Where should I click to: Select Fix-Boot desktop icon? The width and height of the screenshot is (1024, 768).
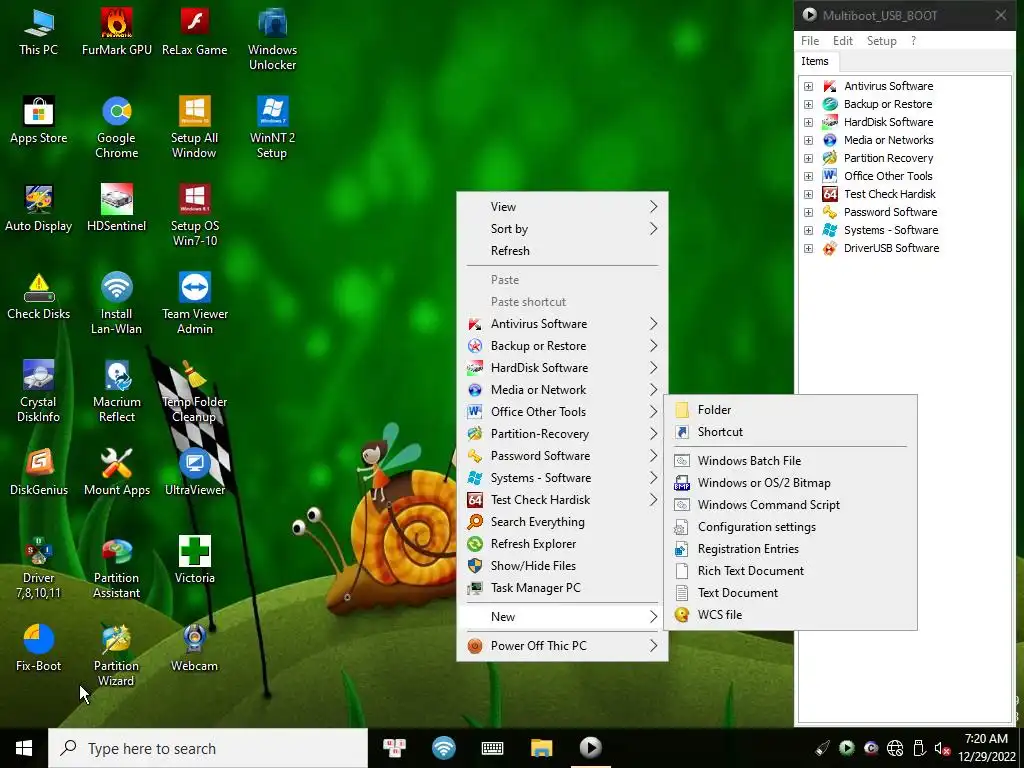[x=39, y=648]
